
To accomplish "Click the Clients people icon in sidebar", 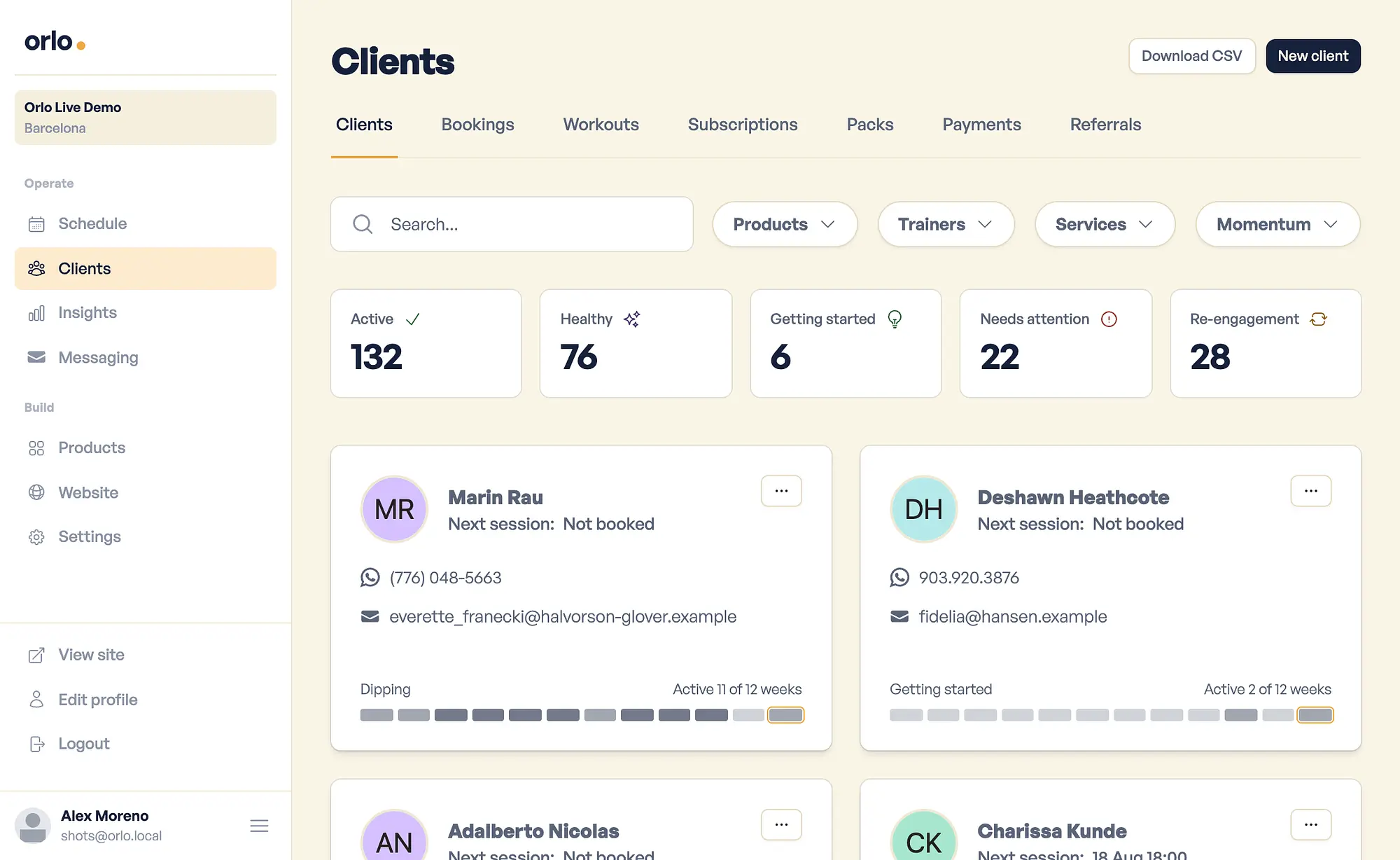I will pos(36,268).
